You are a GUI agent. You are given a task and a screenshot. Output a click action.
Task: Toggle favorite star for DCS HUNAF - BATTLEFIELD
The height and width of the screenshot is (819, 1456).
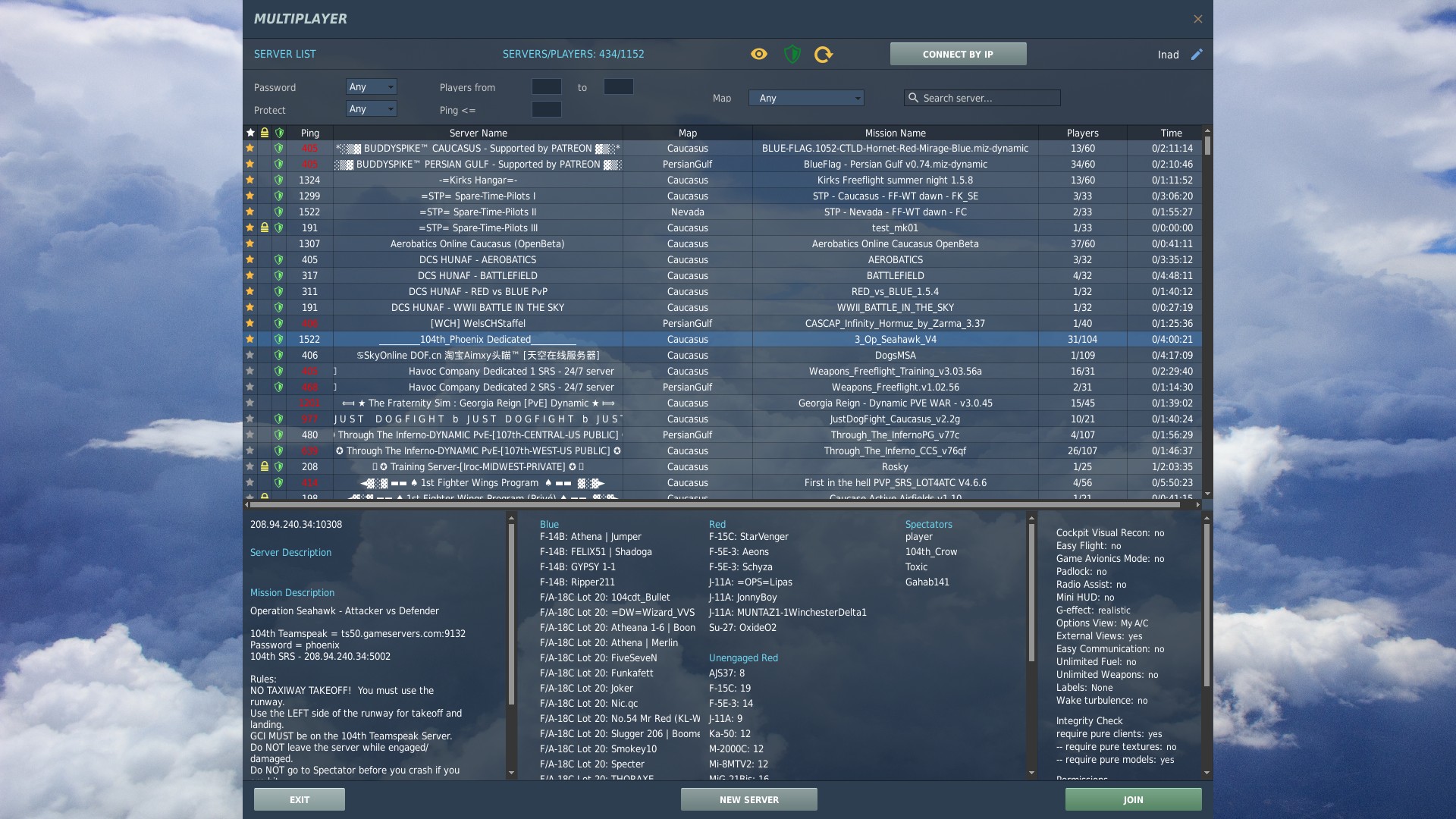click(x=249, y=275)
